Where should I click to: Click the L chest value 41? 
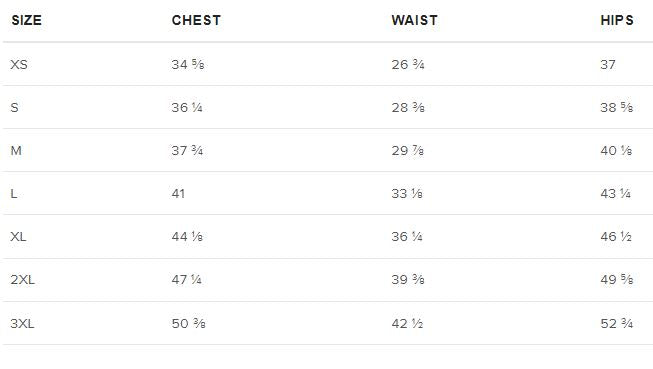178,194
